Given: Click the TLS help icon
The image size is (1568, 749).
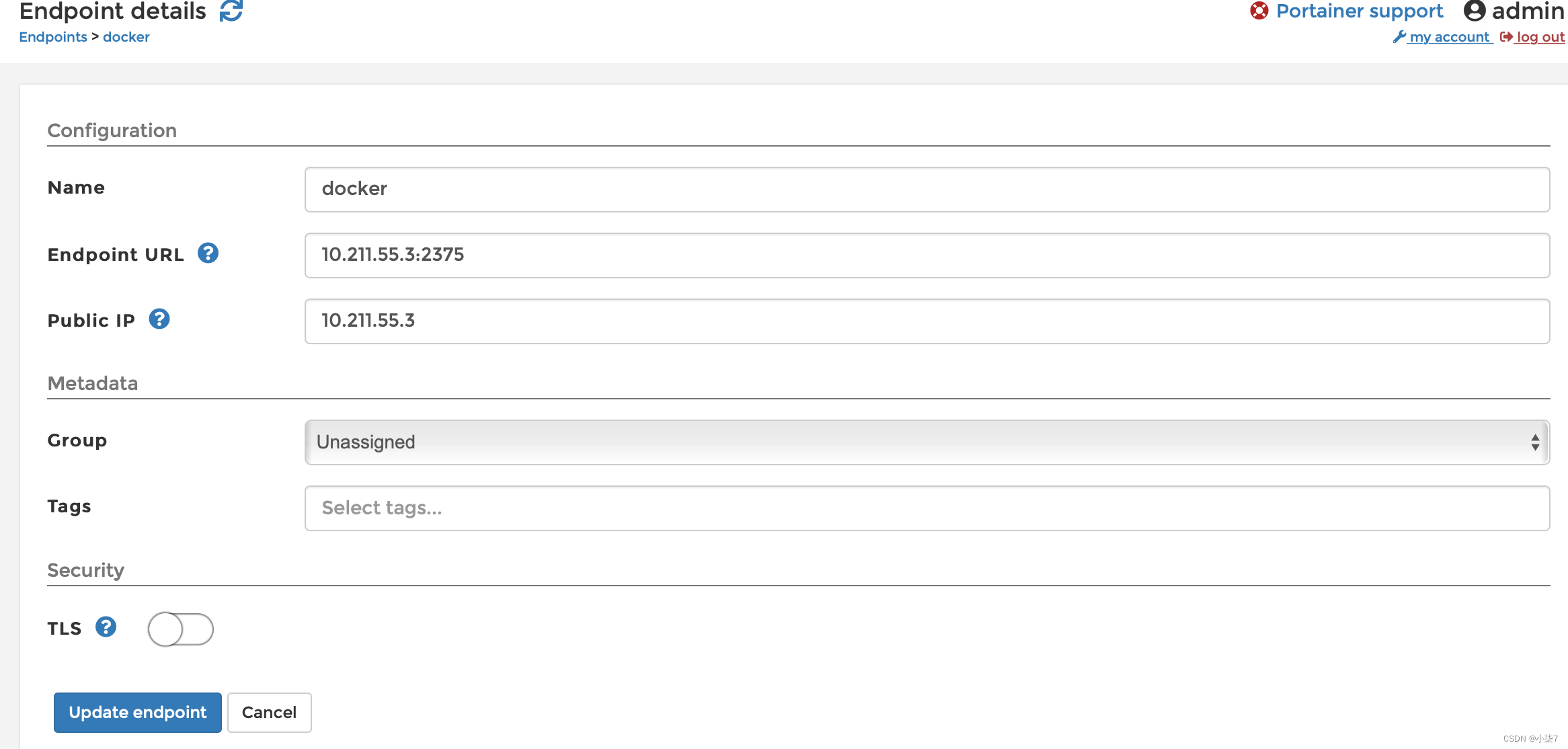Looking at the screenshot, I should point(106,627).
